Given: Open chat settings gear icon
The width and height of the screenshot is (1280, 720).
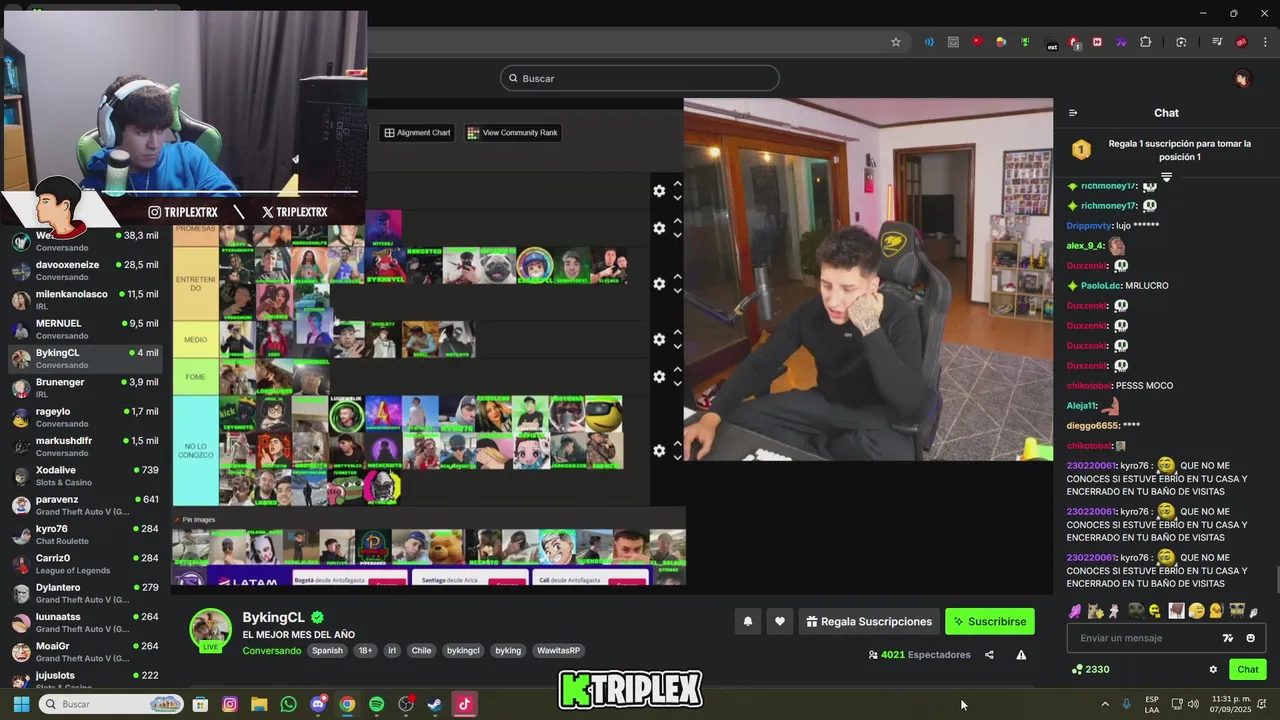Looking at the screenshot, I should (x=1213, y=669).
